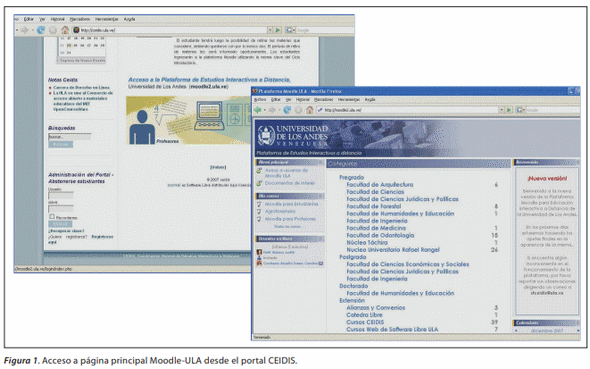Click the reload icon in Moodle browser toolbar
The height and width of the screenshot is (369, 590).
pyautogui.click(x=287, y=110)
